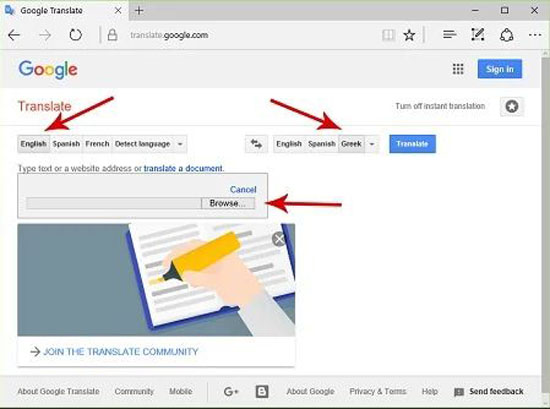This screenshot has width=550, height=409.
Task: Choose Detect language source option
Action: [142, 144]
